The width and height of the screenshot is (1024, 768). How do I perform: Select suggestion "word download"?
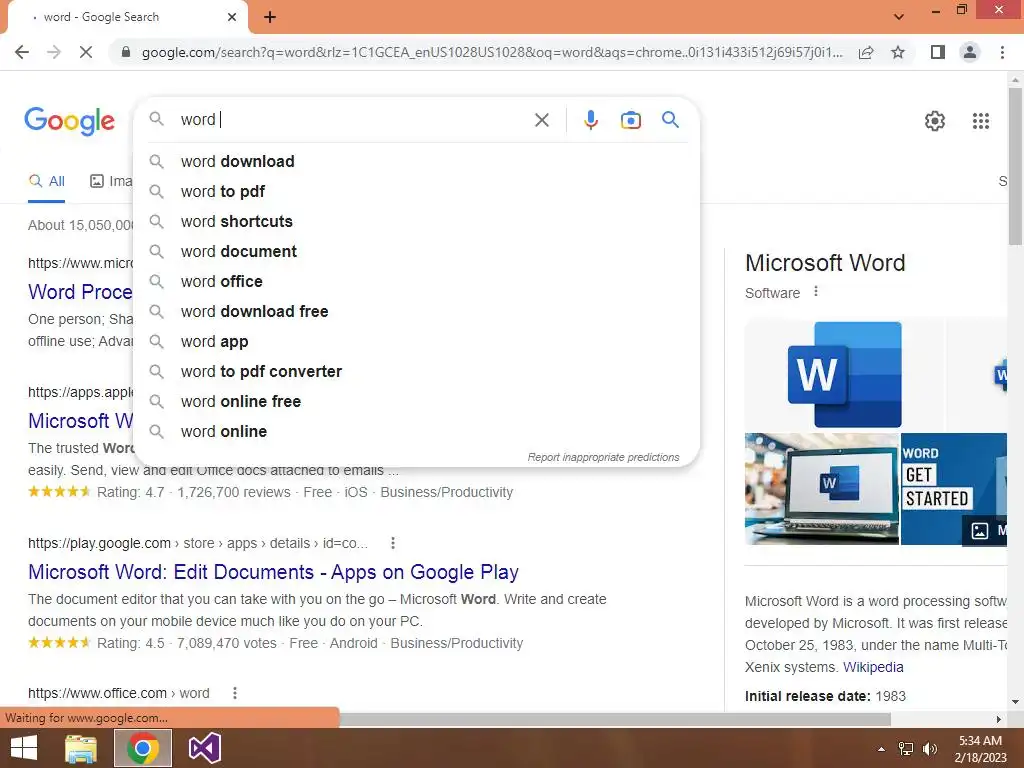tap(416, 161)
